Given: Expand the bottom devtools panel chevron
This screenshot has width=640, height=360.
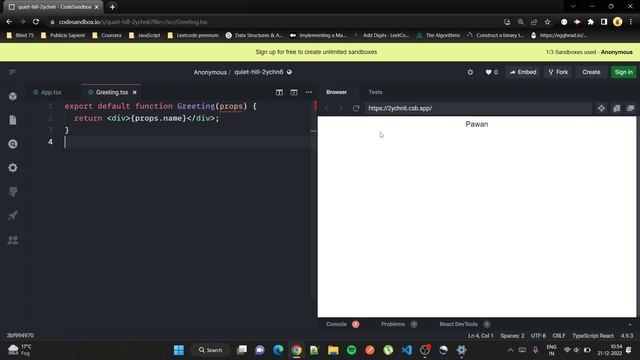Looking at the screenshot, I should pos(629,324).
